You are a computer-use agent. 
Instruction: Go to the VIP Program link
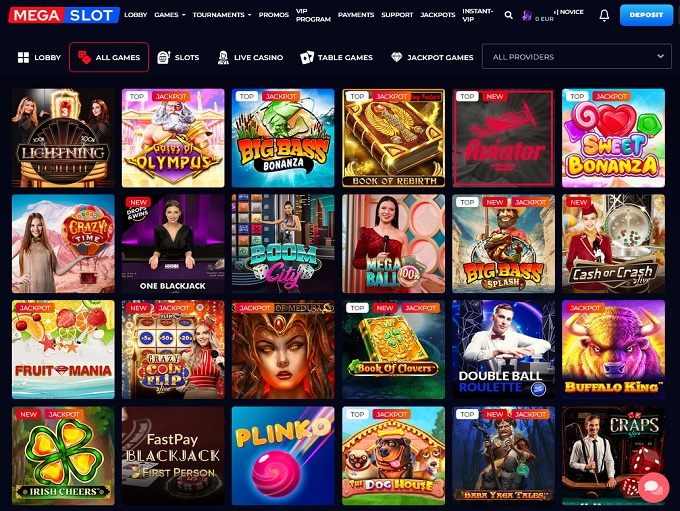coord(313,15)
